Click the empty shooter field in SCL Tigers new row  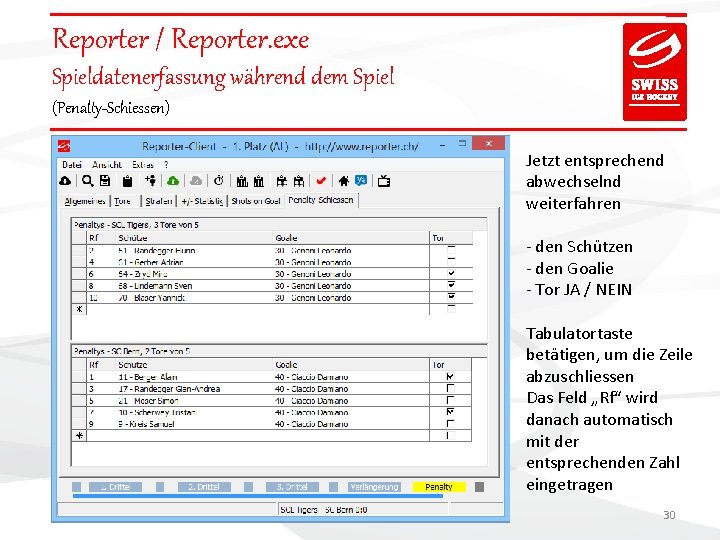click(194, 309)
